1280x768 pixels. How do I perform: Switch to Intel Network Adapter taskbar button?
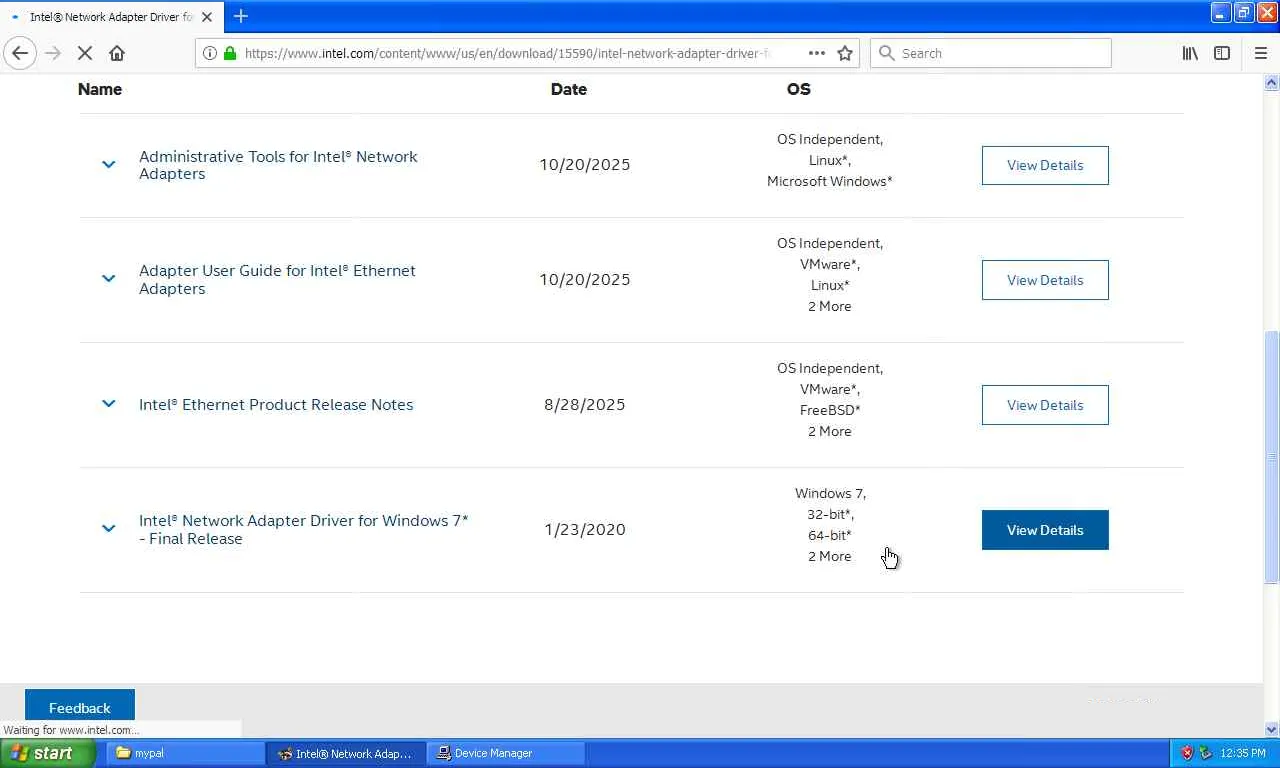click(x=346, y=753)
